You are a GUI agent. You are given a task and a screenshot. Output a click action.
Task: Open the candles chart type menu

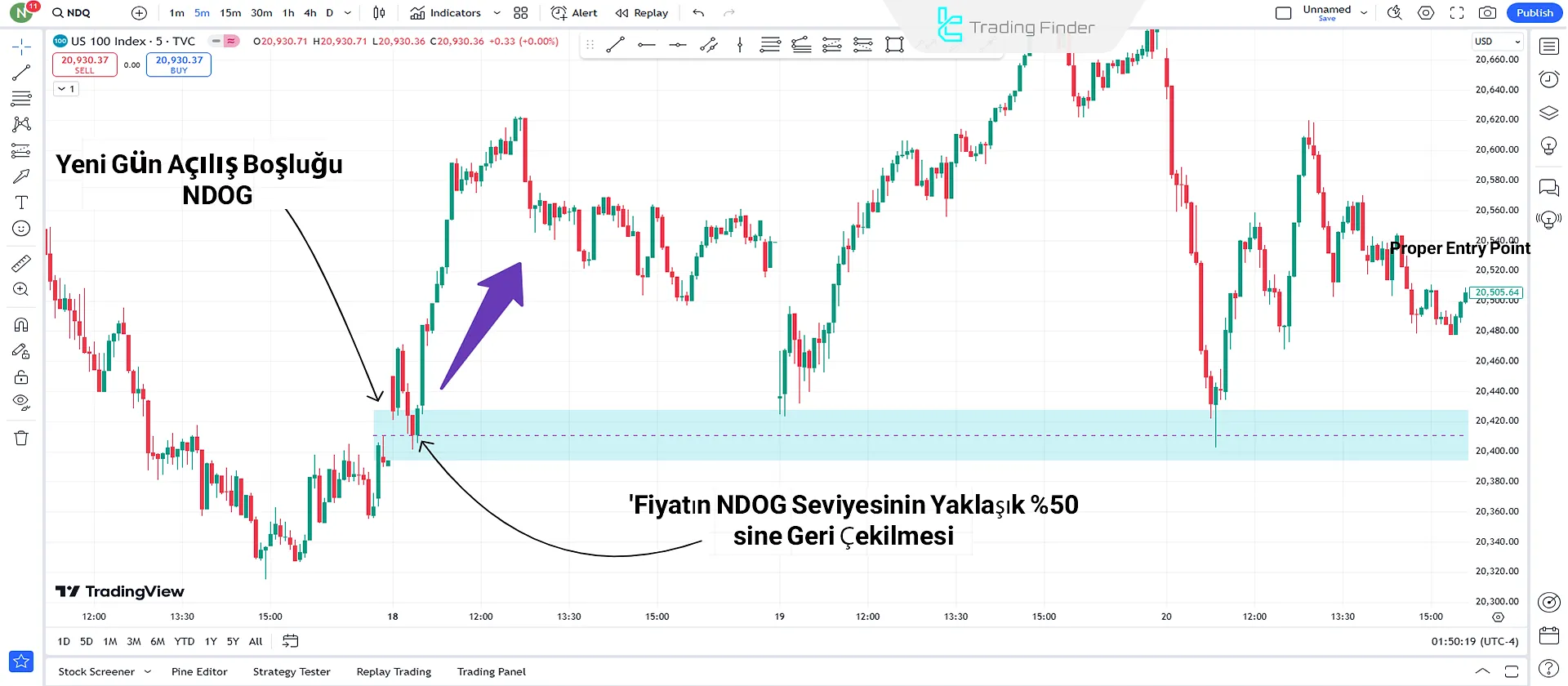(x=379, y=13)
